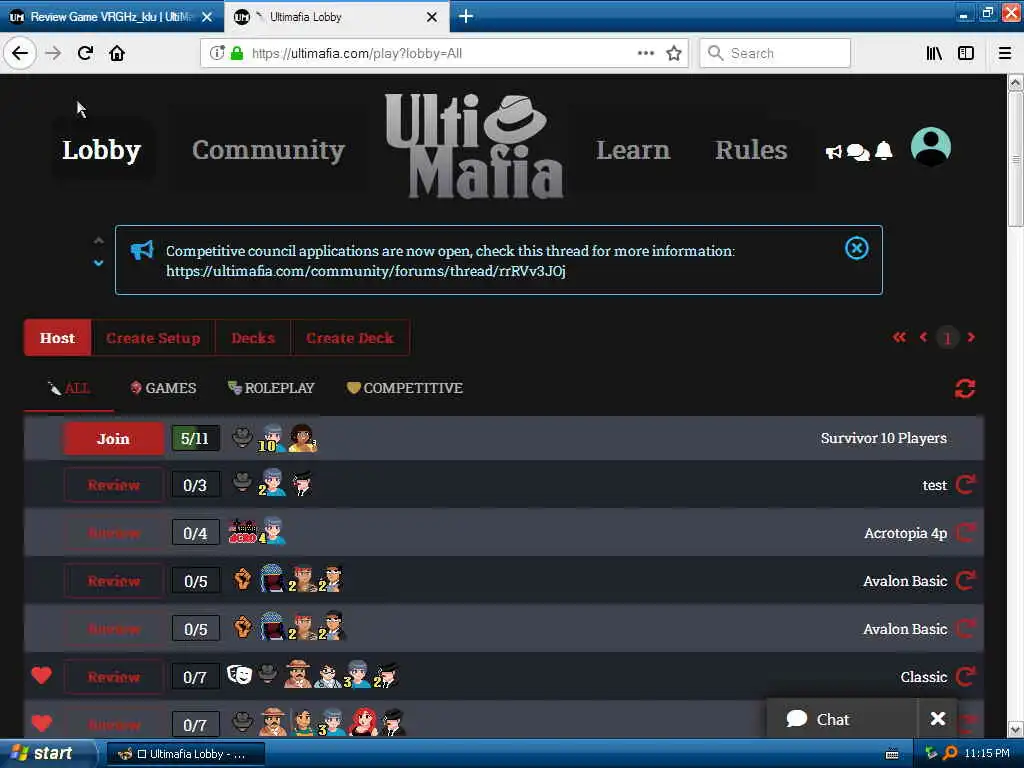Click the Host button

point(57,338)
